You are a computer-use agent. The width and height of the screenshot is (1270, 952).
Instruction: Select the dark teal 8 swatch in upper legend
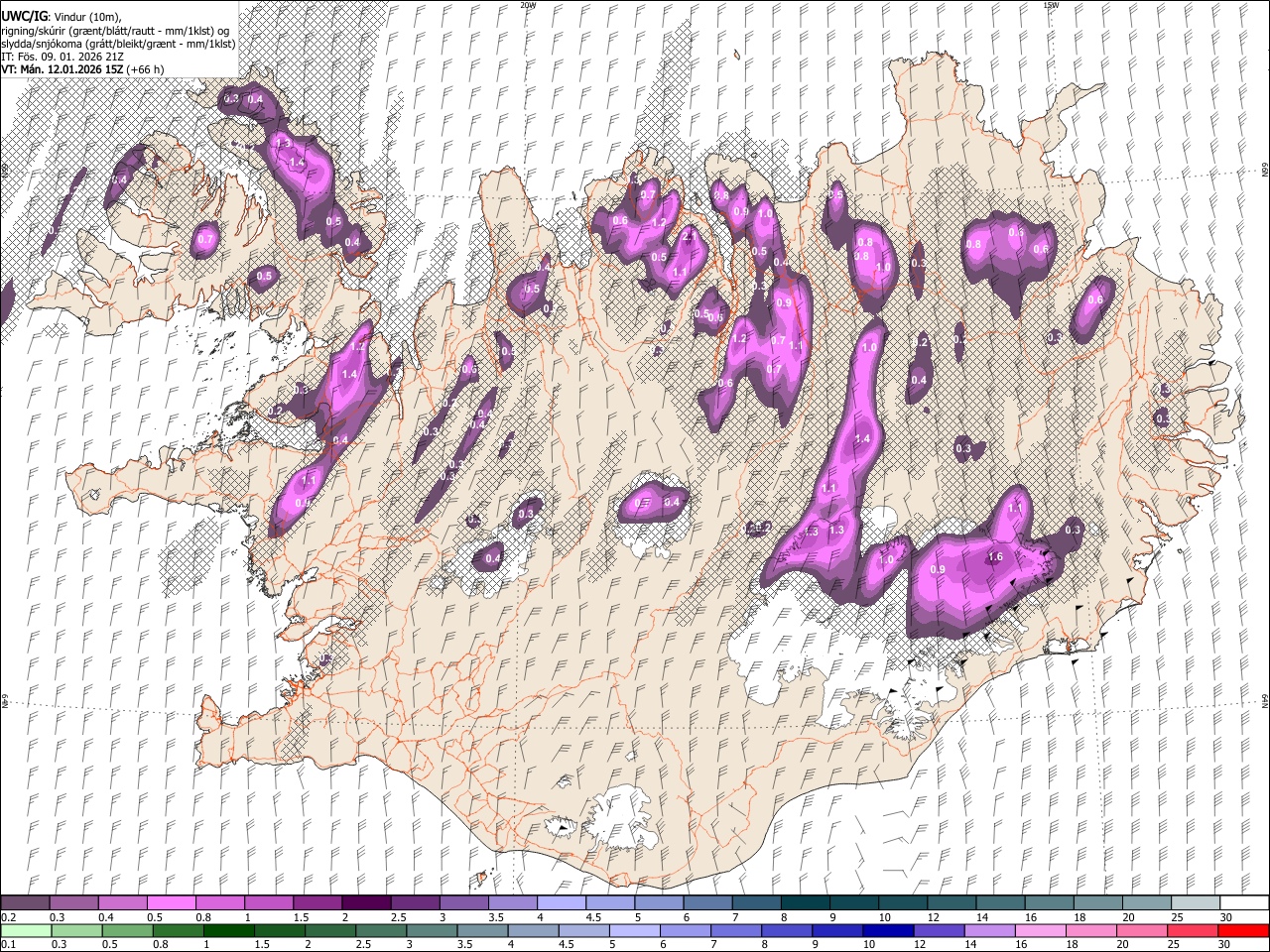(x=804, y=902)
